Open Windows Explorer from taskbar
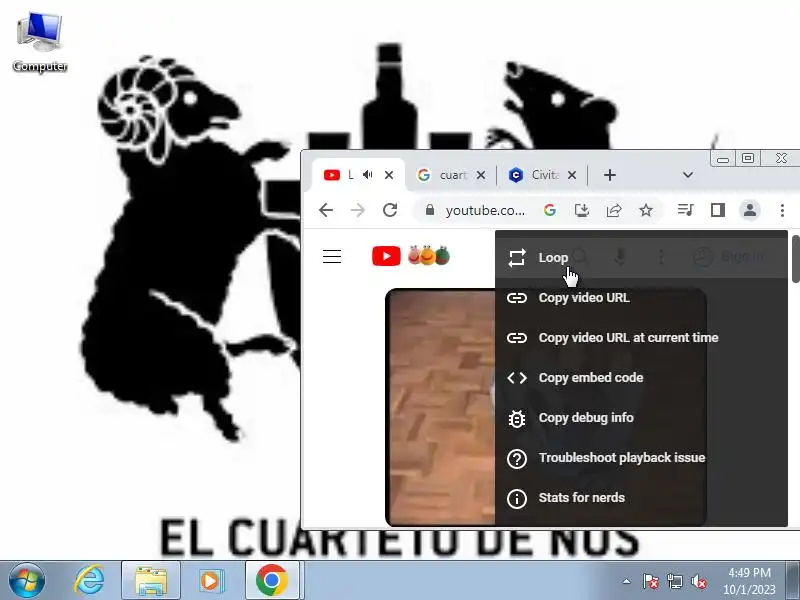 pyautogui.click(x=151, y=581)
